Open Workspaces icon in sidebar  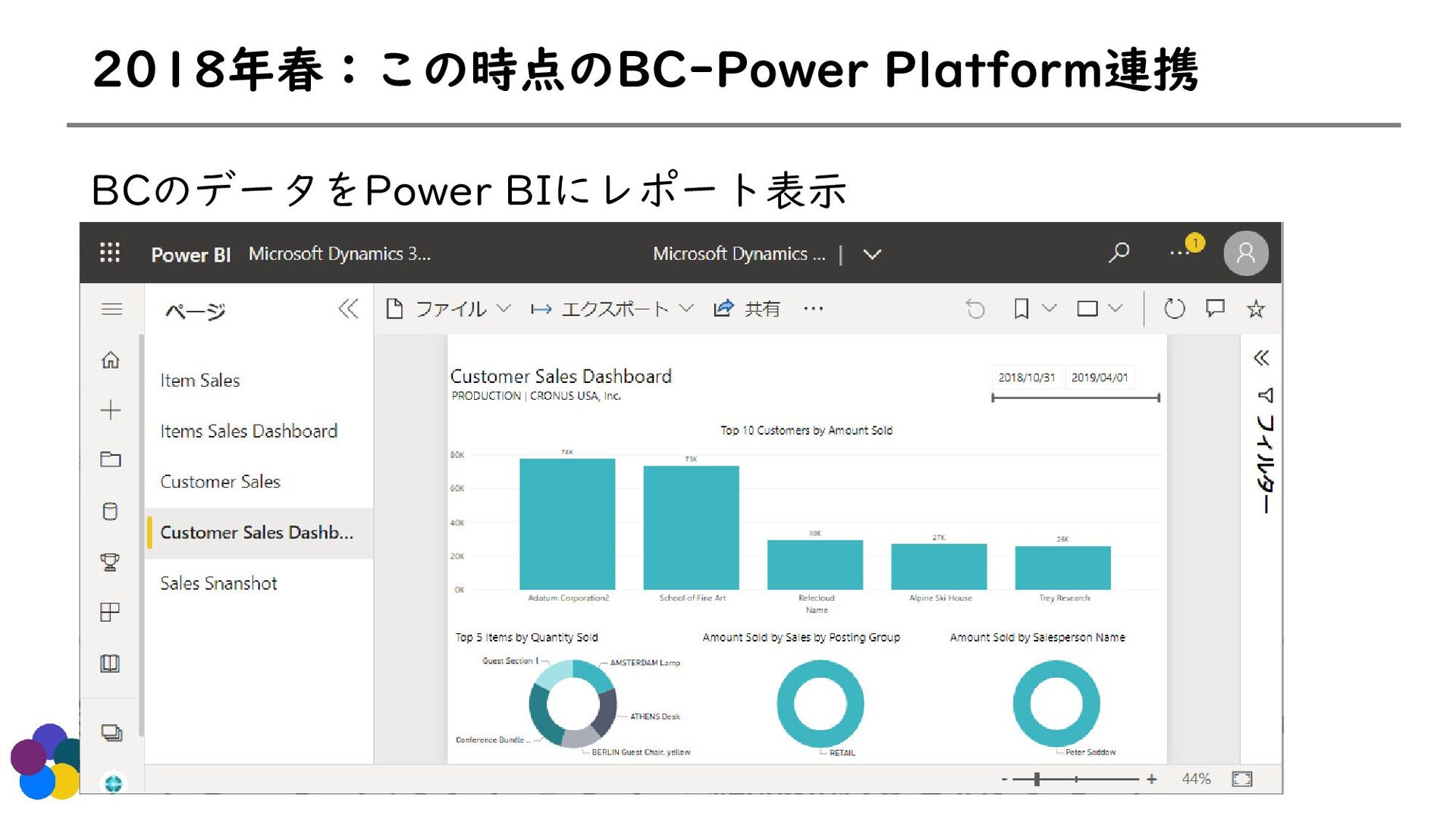[x=111, y=733]
